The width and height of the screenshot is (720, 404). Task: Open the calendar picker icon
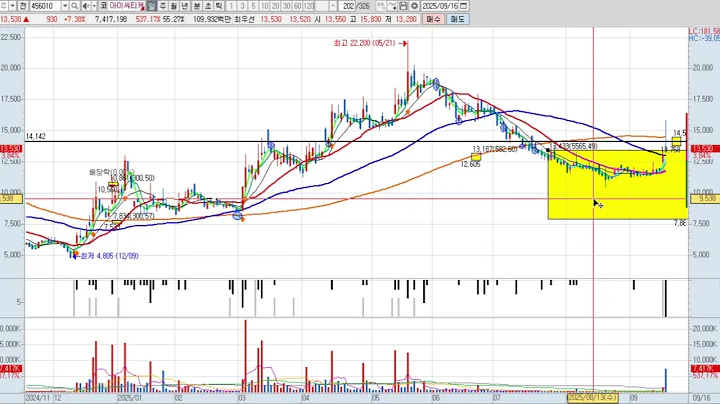click(x=464, y=6)
